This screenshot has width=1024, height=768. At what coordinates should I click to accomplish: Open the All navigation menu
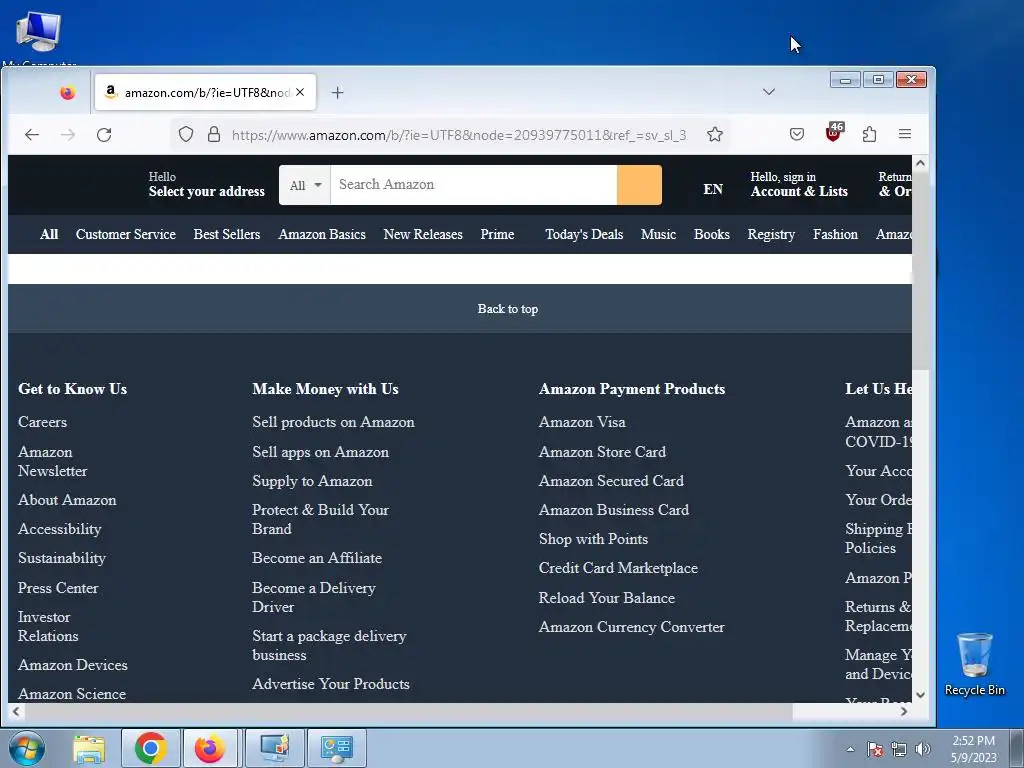(x=49, y=234)
